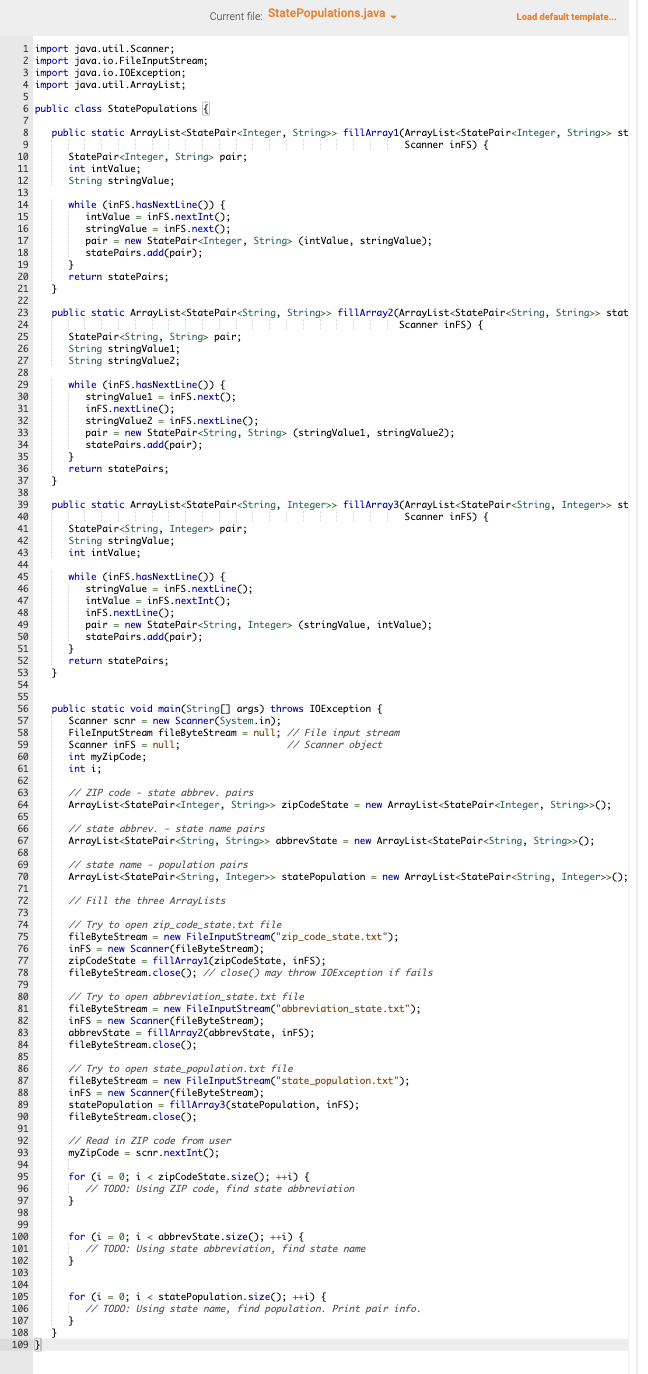Click the 'statePopulation = fillArray3(statePopulation, inFS);' line

coord(214,1105)
